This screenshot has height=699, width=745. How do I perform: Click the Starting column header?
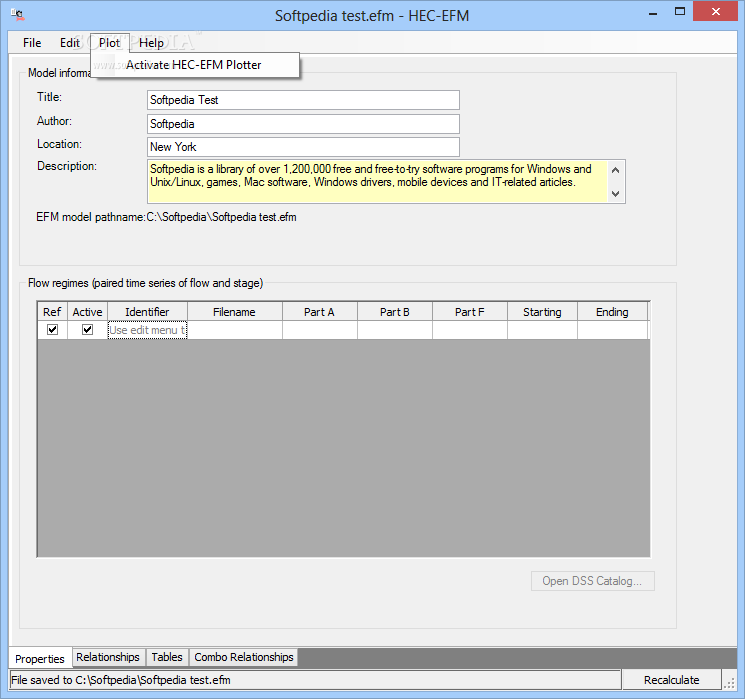[x=543, y=312]
